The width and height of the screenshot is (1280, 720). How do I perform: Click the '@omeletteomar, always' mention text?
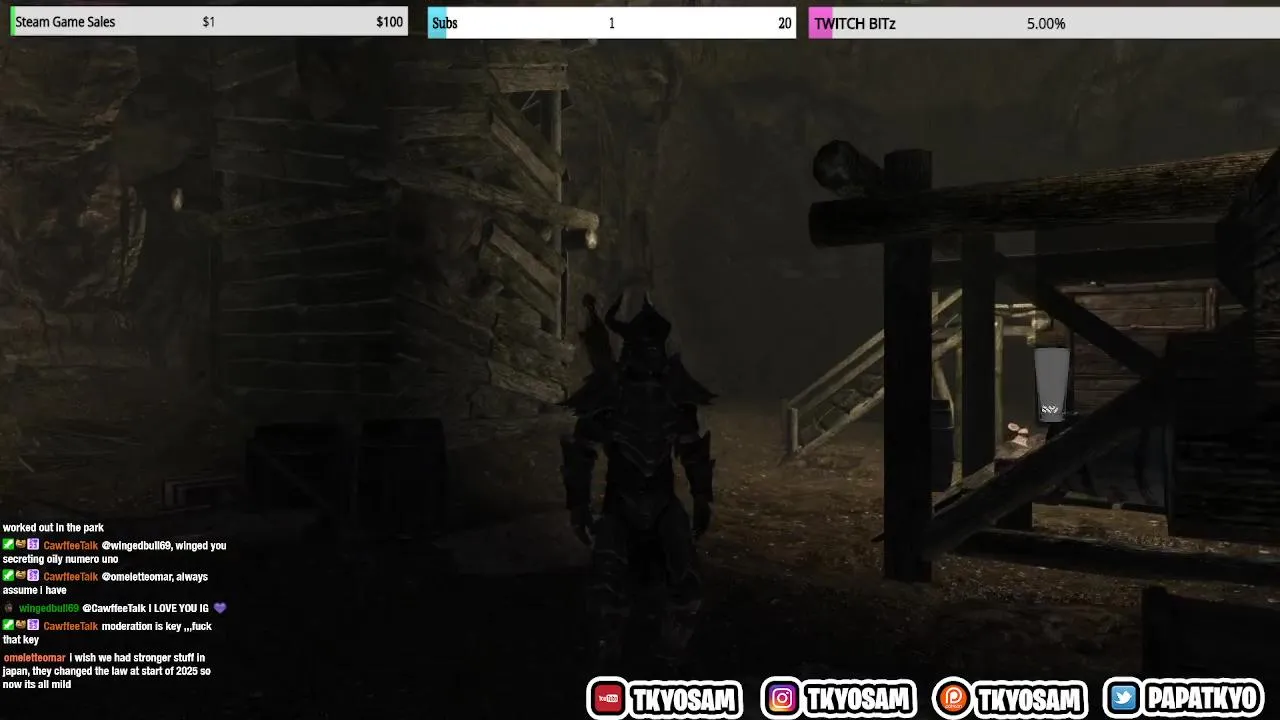(155, 577)
